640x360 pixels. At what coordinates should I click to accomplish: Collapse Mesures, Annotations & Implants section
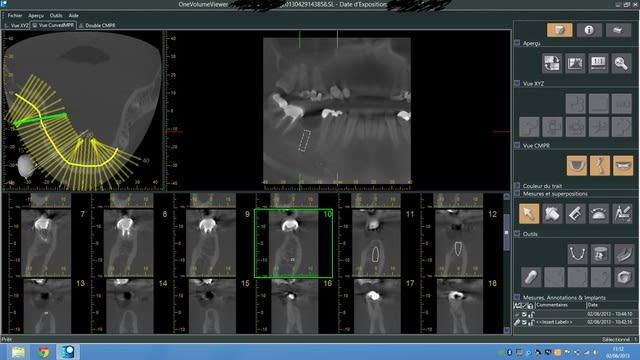pos(517,298)
